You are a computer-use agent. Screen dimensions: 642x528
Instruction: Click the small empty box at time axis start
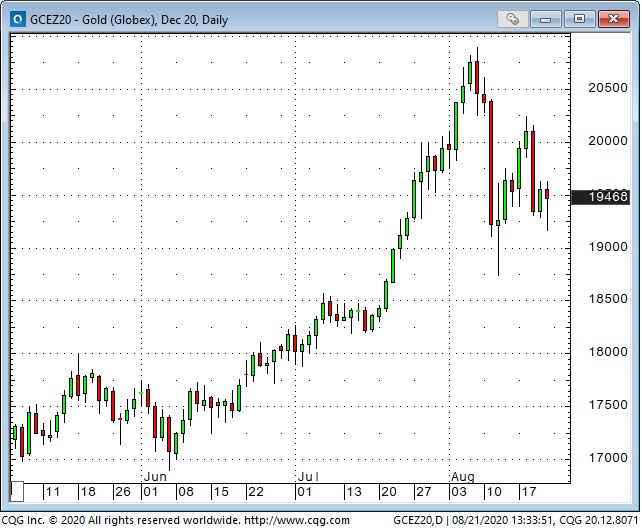pyautogui.click(x=17, y=492)
